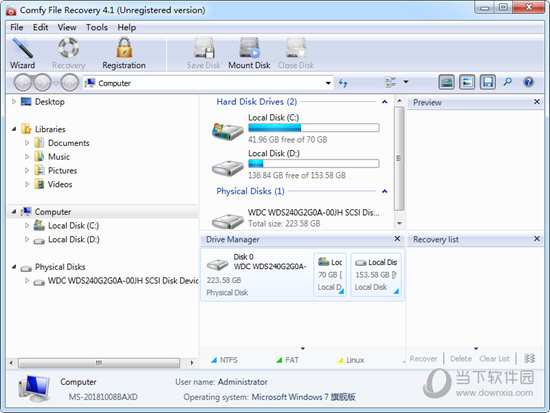Image resolution: width=550 pixels, height=413 pixels.
Task: Open the Tools menu
Action: coord(97,27)
